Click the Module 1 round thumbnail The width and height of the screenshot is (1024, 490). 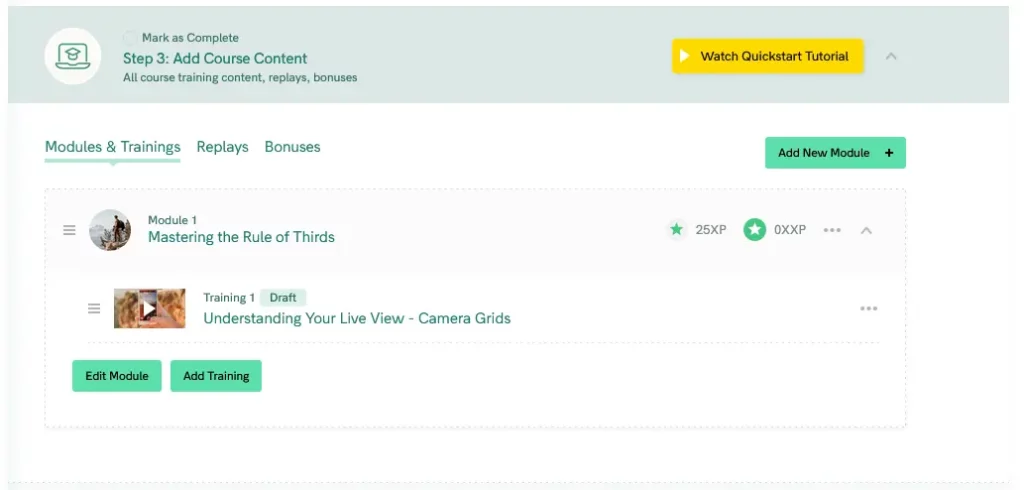click(x=110, y=230)
